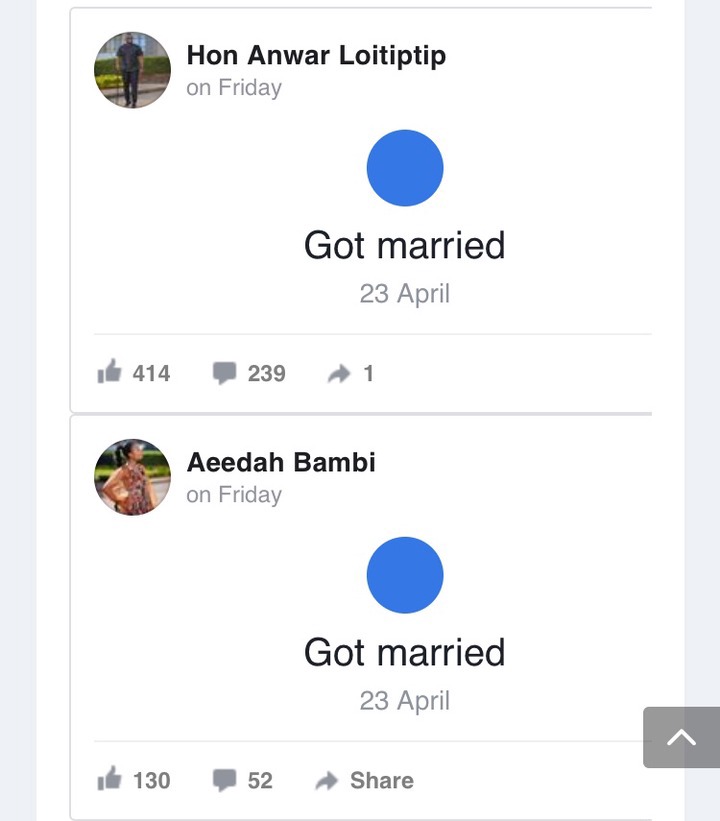
Task: Click the scroll-to-top chevron button
Action: [x=681, y=737]
